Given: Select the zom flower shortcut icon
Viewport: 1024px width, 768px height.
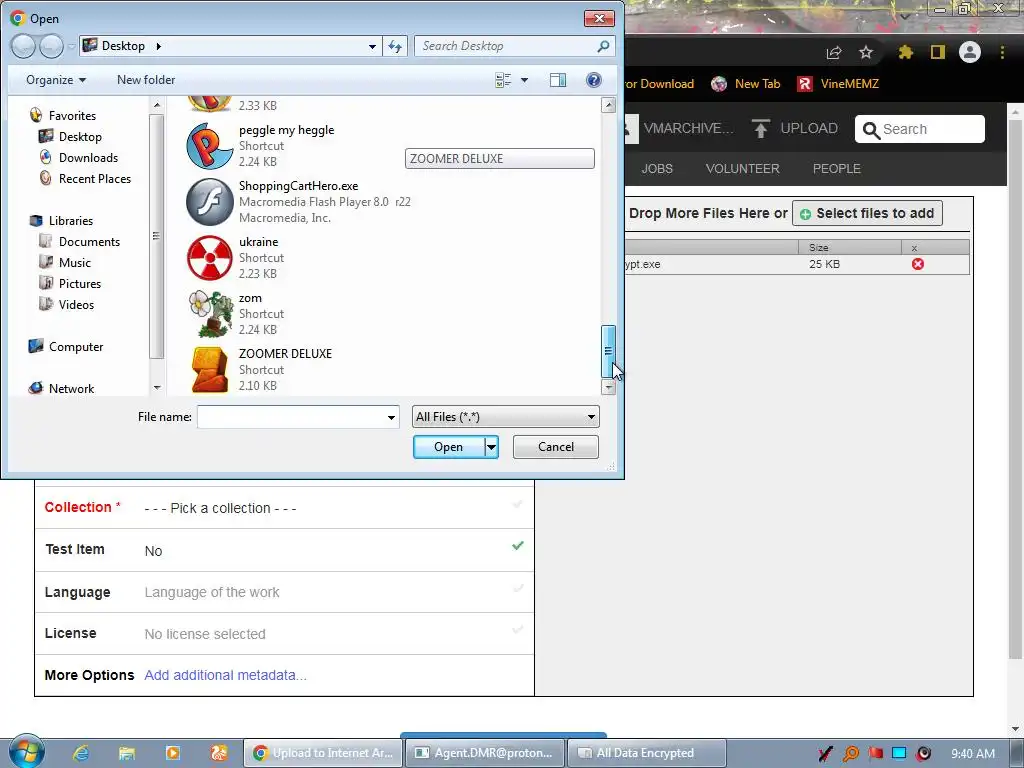Looking at the screenshot, I should tap(210, 313).
